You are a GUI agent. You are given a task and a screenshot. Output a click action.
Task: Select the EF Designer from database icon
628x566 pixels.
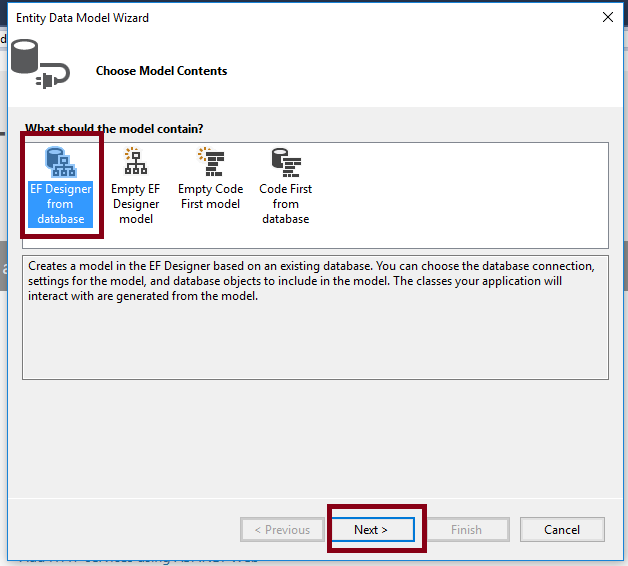point(60,162)
